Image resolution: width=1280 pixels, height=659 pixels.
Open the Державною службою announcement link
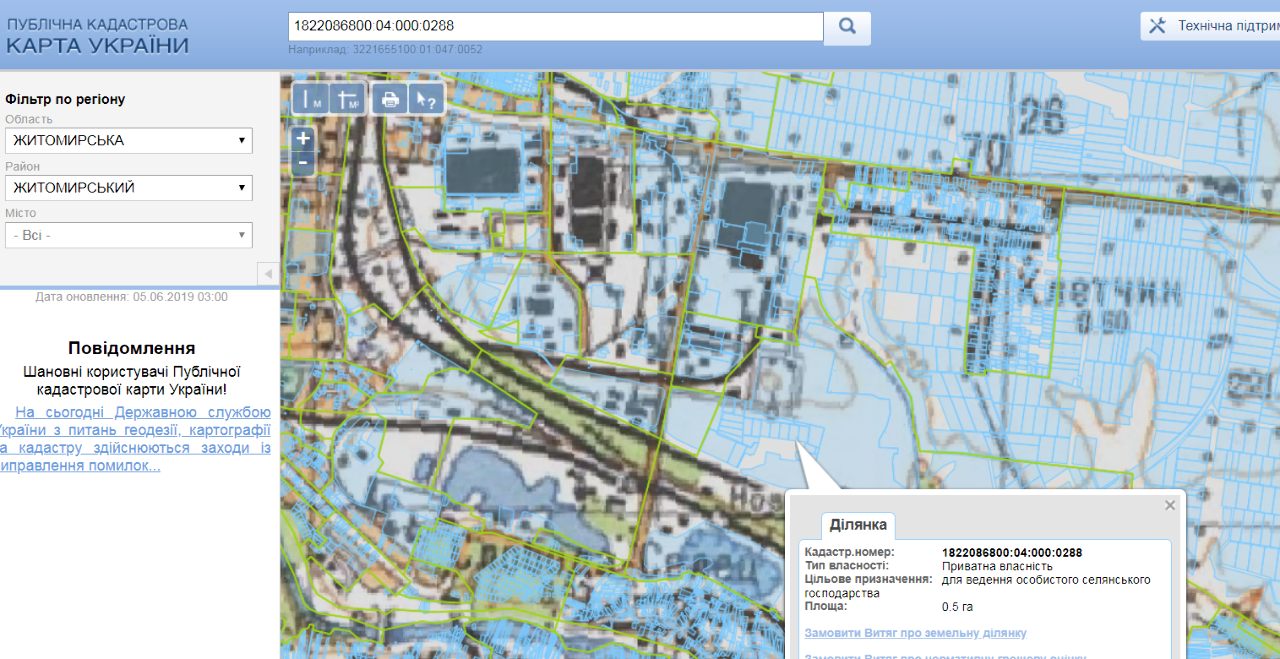click(137, 439)
